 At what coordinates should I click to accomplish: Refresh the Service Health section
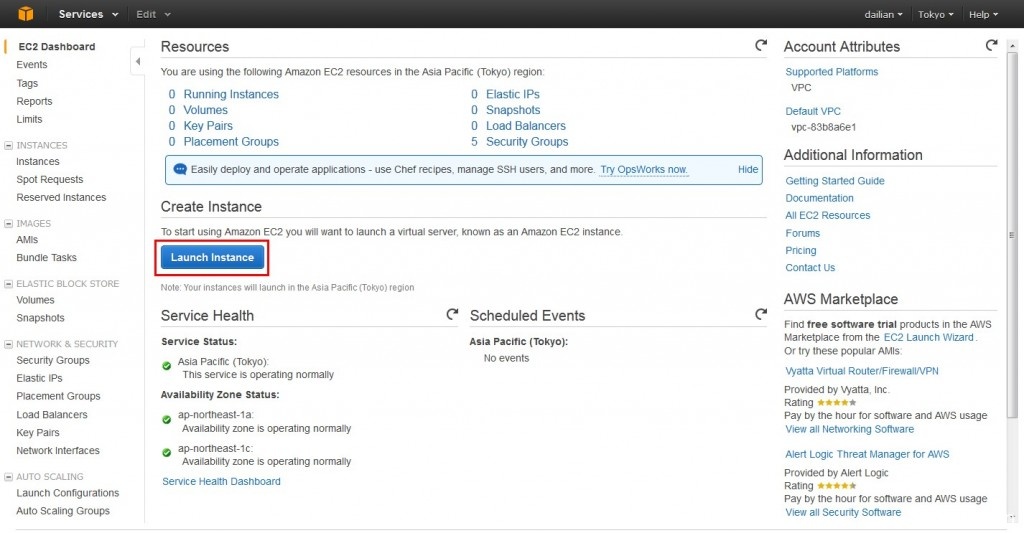click(x=452, y=315)
